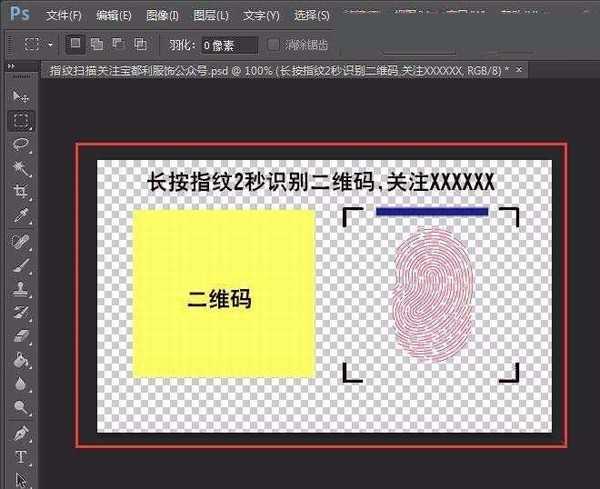This screenshot has width=600, height=489.
Task: Select the Eyedropper tool
Action: pos(20,216)
